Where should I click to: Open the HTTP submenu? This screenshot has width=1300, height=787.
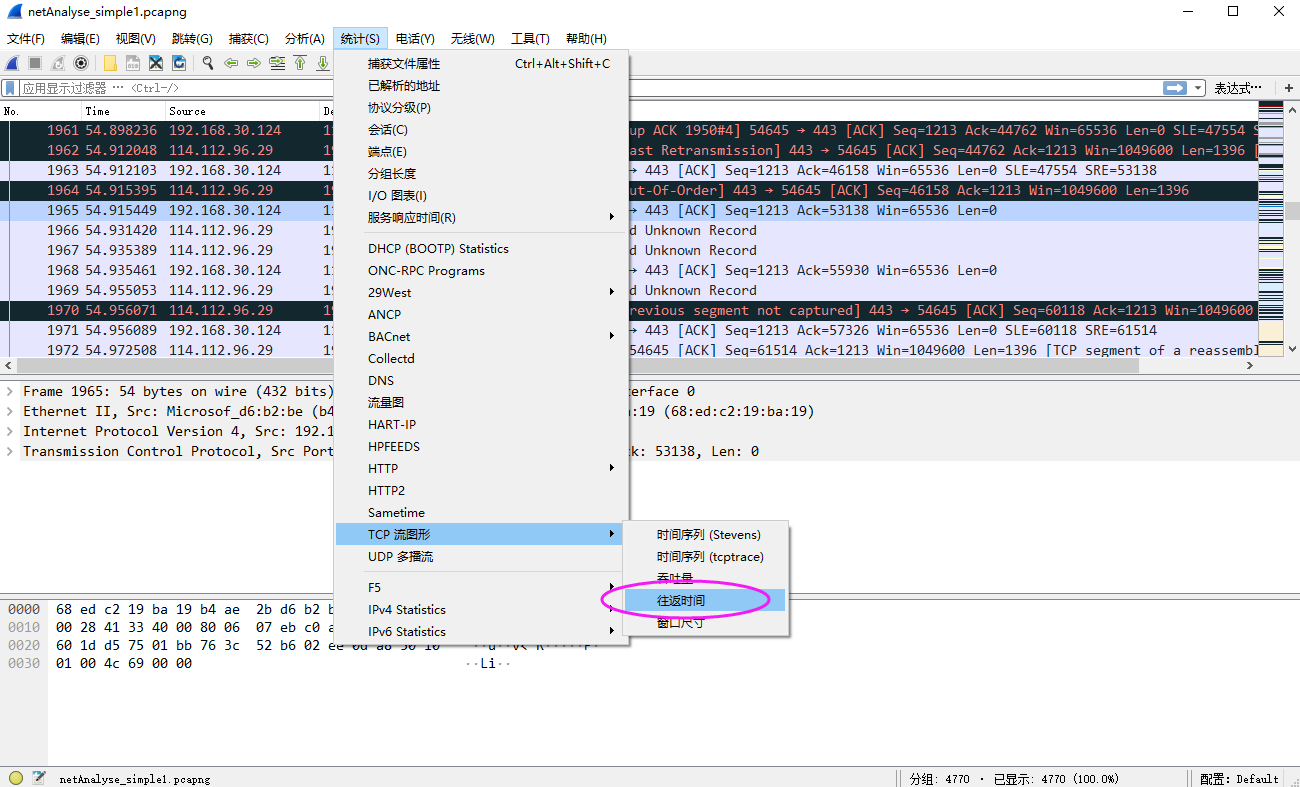click(482, 468)
